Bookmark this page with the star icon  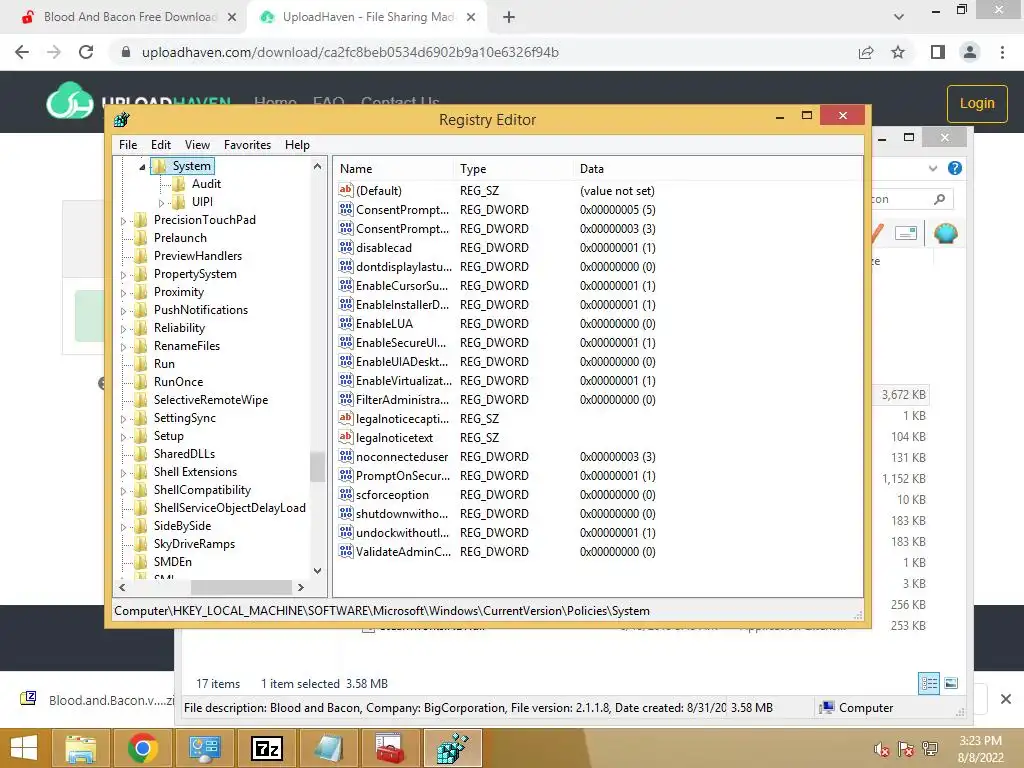coord(898,52)
